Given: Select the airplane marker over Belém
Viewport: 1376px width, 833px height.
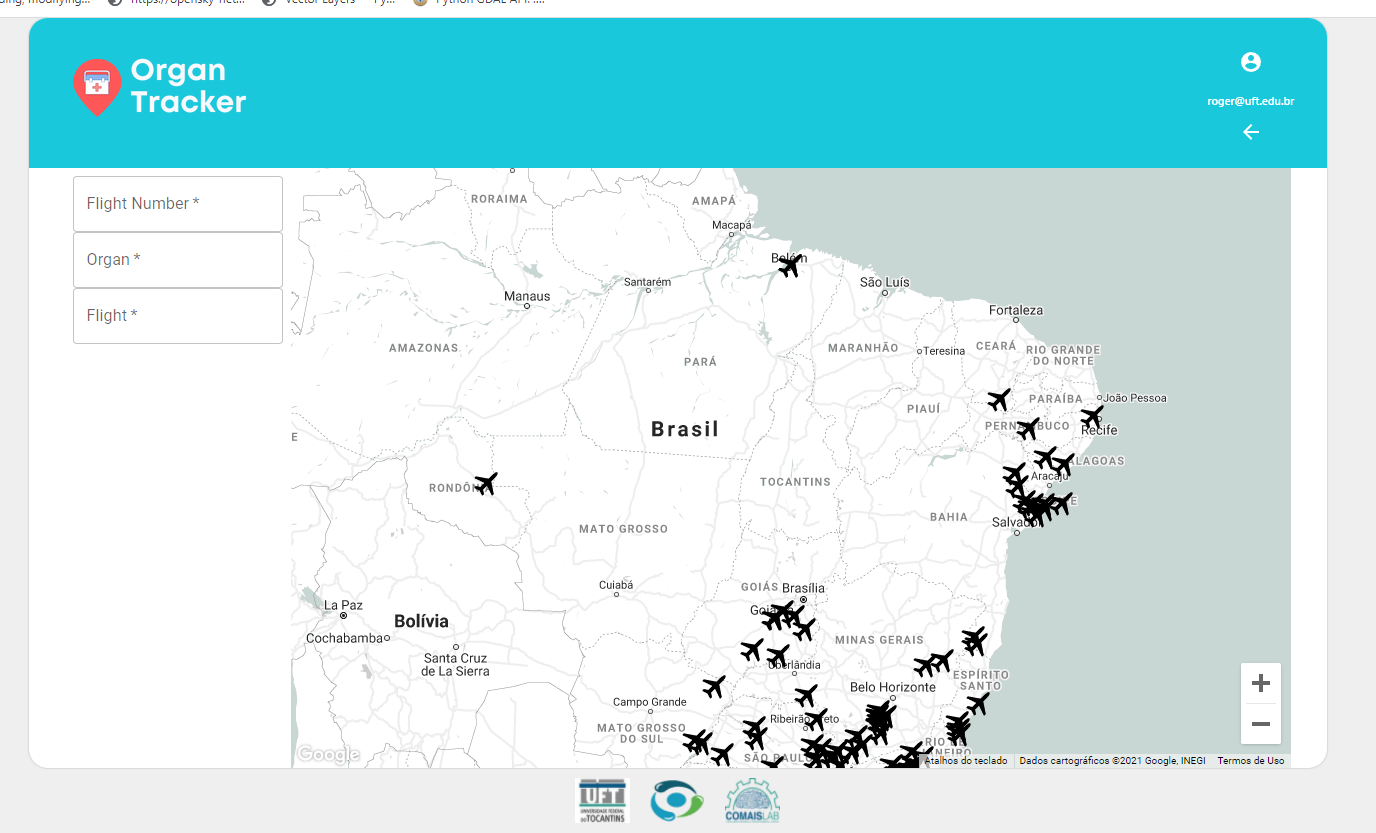Looking at the screenshot, I should pyautogui.click(x=790, y=266).
